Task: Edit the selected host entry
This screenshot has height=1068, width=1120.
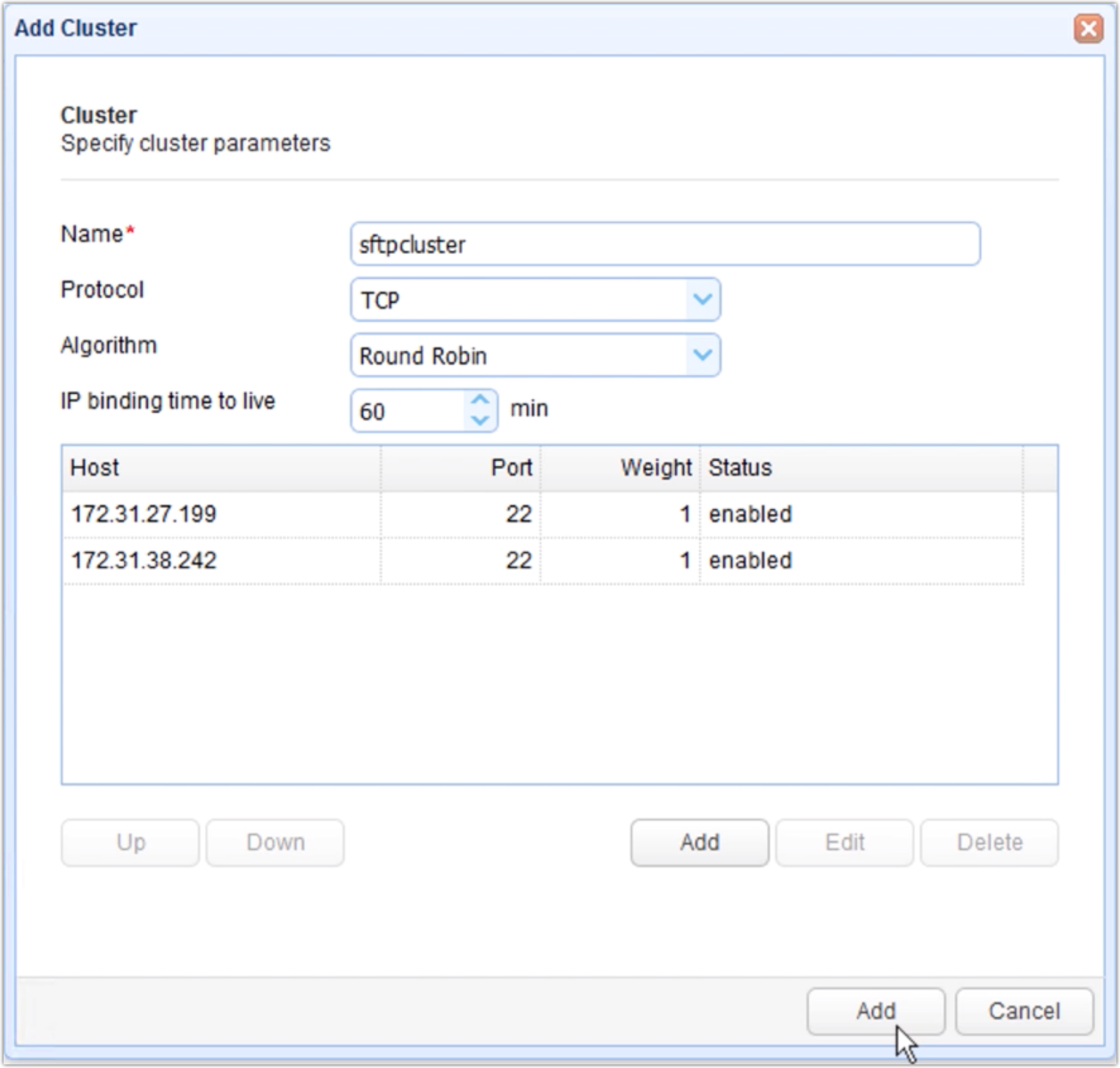Action: click(x=844, y=842)
